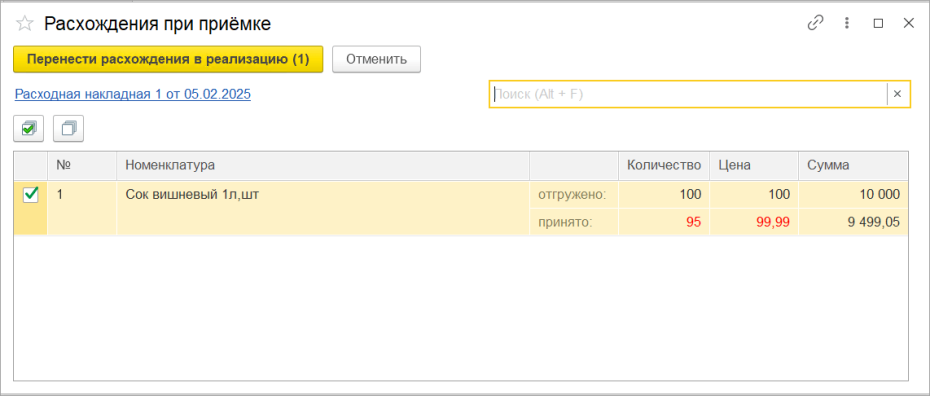
Task: Add this form to favorites with star icon
Action: [24, 24]
